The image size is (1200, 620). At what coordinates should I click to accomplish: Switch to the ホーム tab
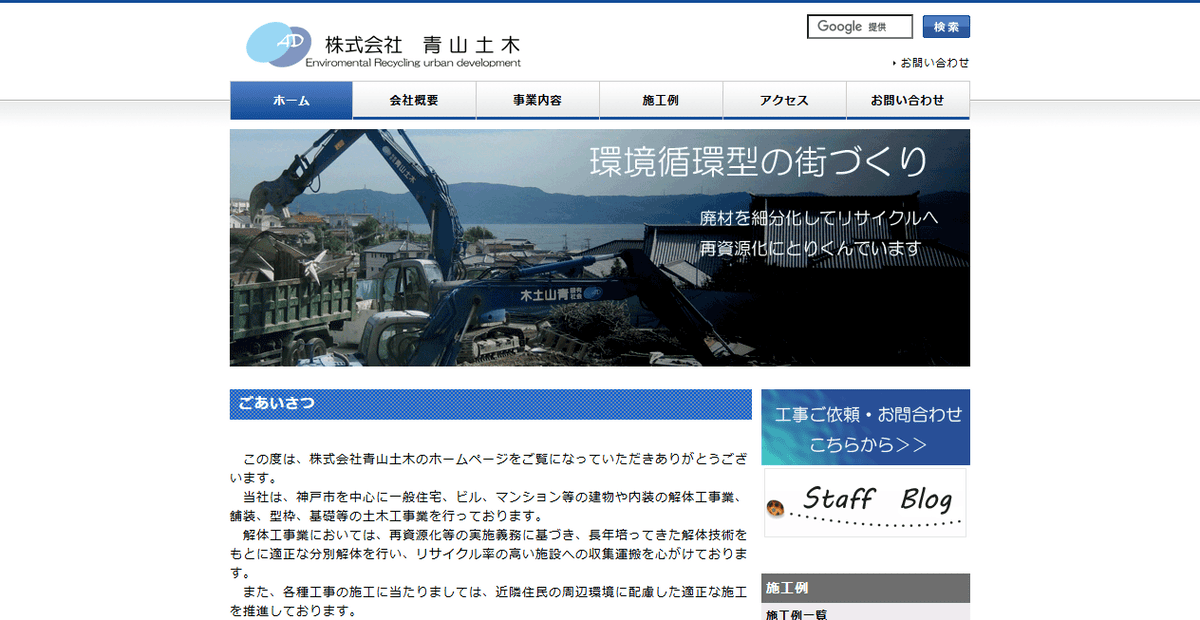[291, 100]
